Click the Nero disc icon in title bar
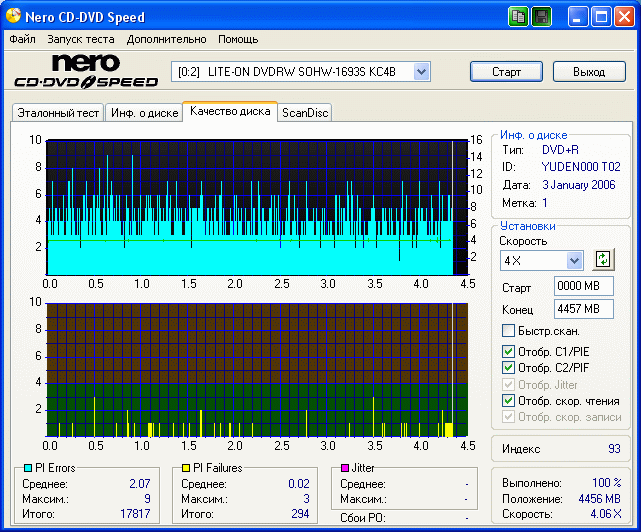This screenshot has width=641, height=532. 13,17
